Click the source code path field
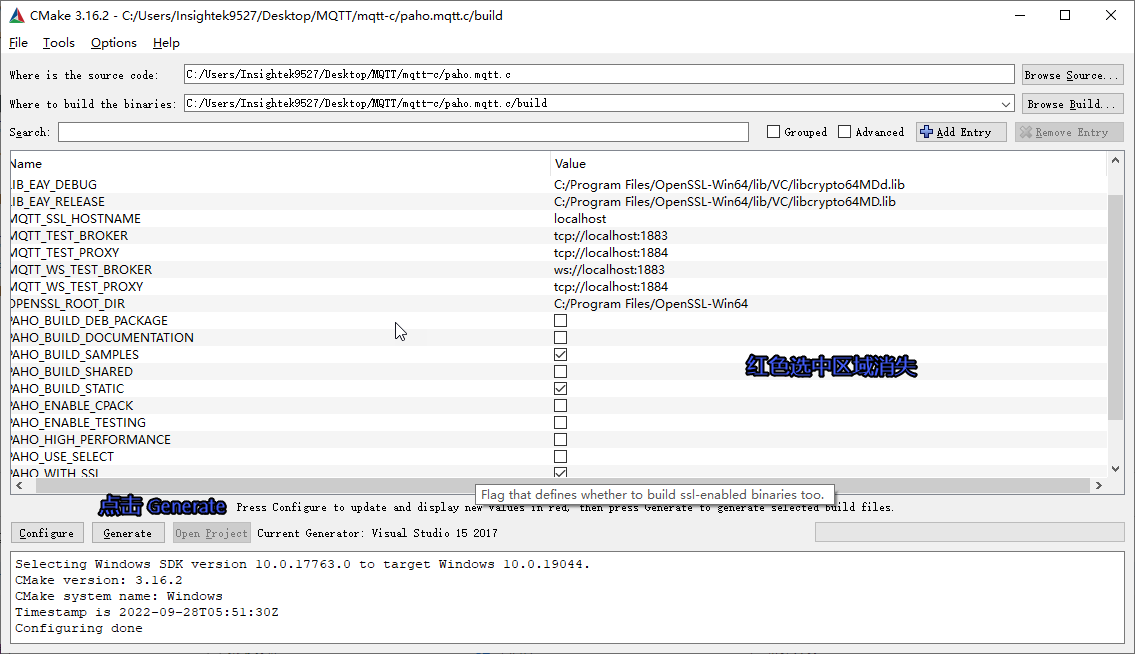1135x654 pixels. tap(599, 74)
